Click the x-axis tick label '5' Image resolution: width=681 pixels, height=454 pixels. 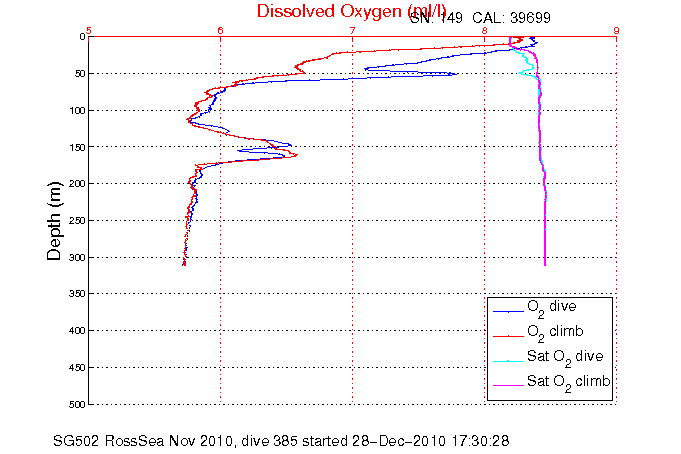tap(89, 30)
